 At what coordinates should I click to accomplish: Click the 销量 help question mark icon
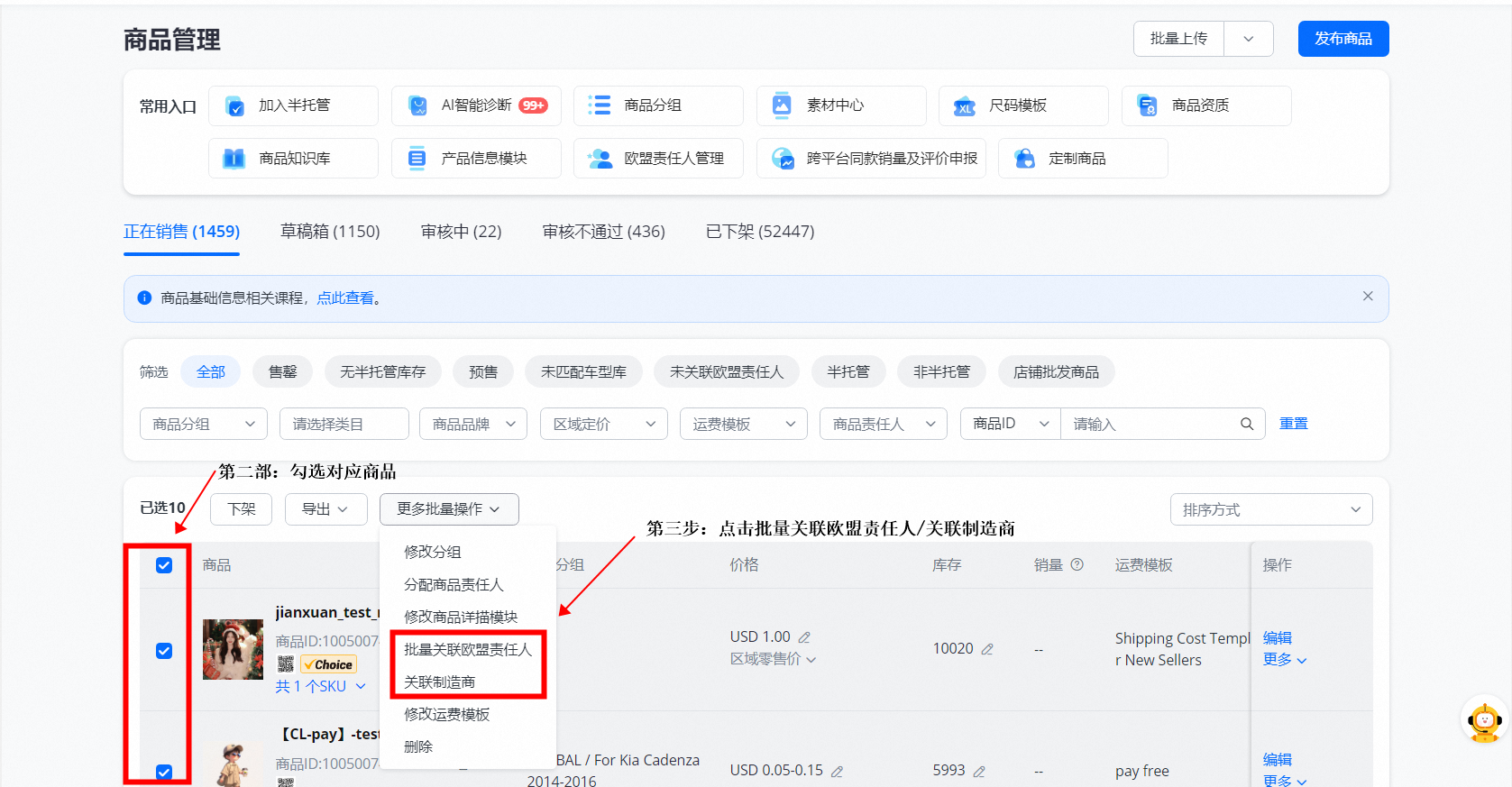(1077, 564)
